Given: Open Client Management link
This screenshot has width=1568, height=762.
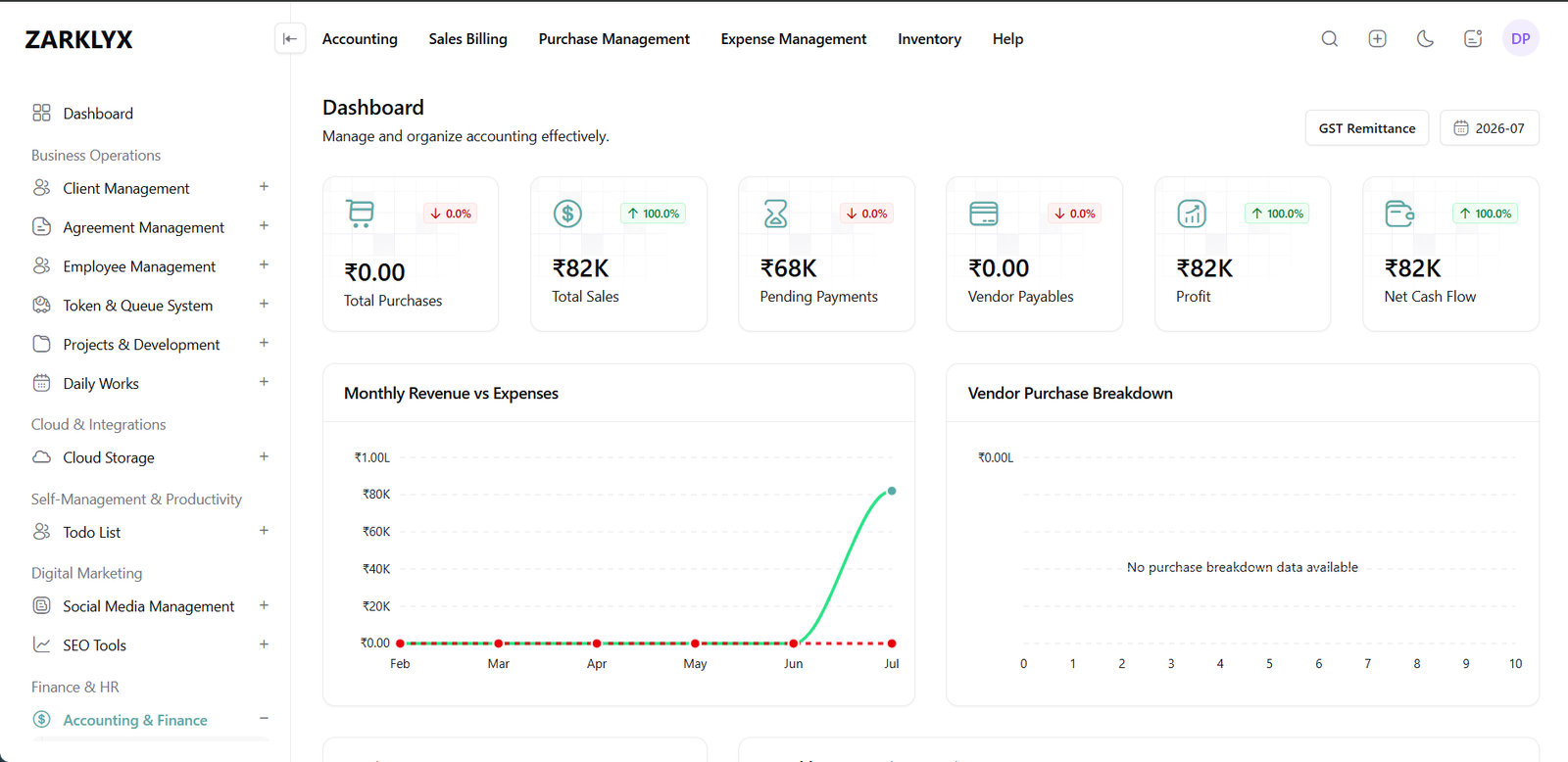Looking at the screenshot, I should click(x=126, y=188).
